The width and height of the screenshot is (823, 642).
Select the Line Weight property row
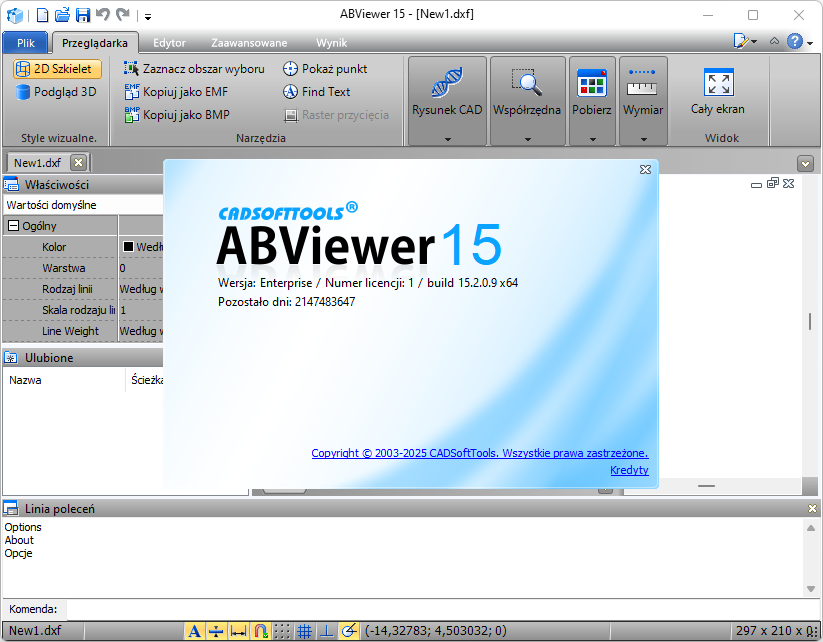click(83, 331)
